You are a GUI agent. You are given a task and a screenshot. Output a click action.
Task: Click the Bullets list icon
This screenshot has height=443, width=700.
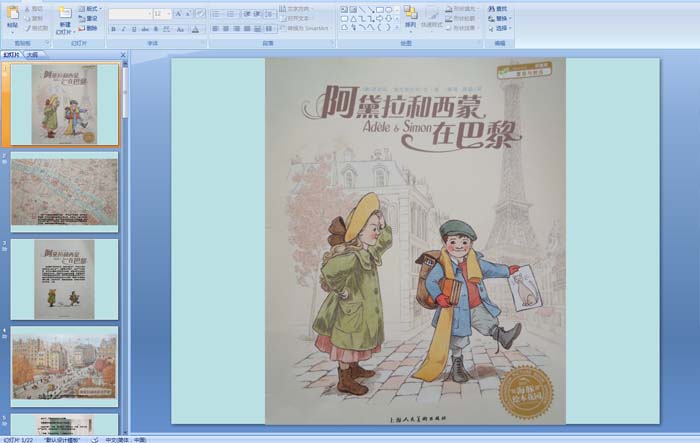(216, 14)
